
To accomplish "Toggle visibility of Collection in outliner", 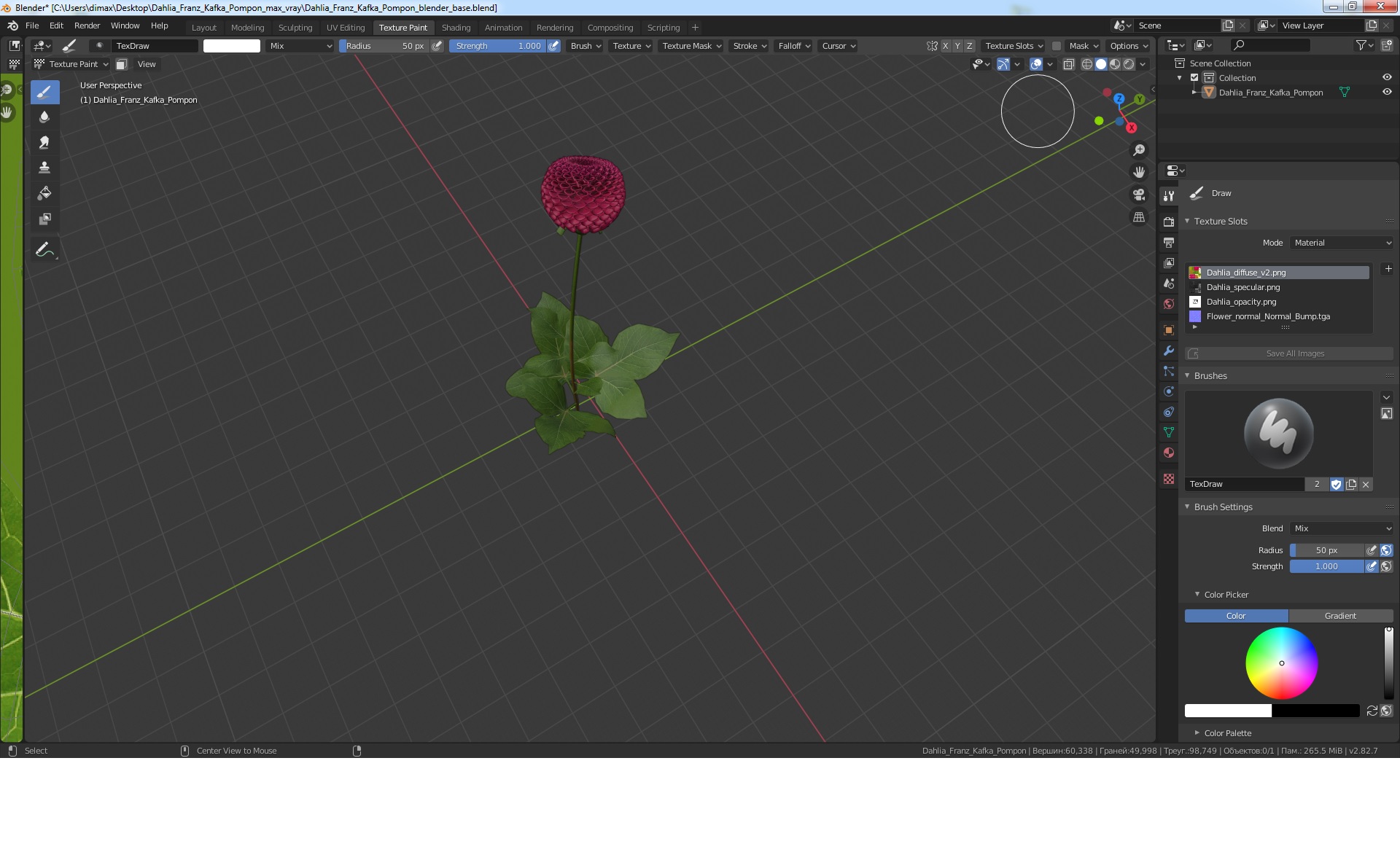I will coord(1387,77).
